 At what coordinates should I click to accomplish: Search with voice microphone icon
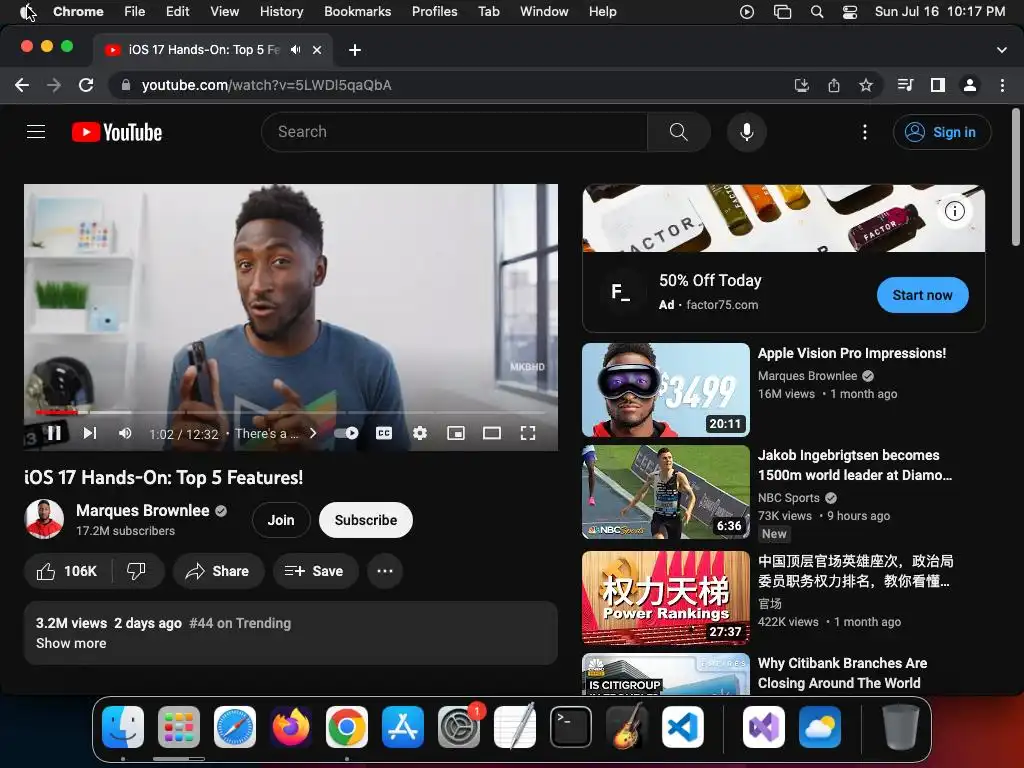(746, 132)
